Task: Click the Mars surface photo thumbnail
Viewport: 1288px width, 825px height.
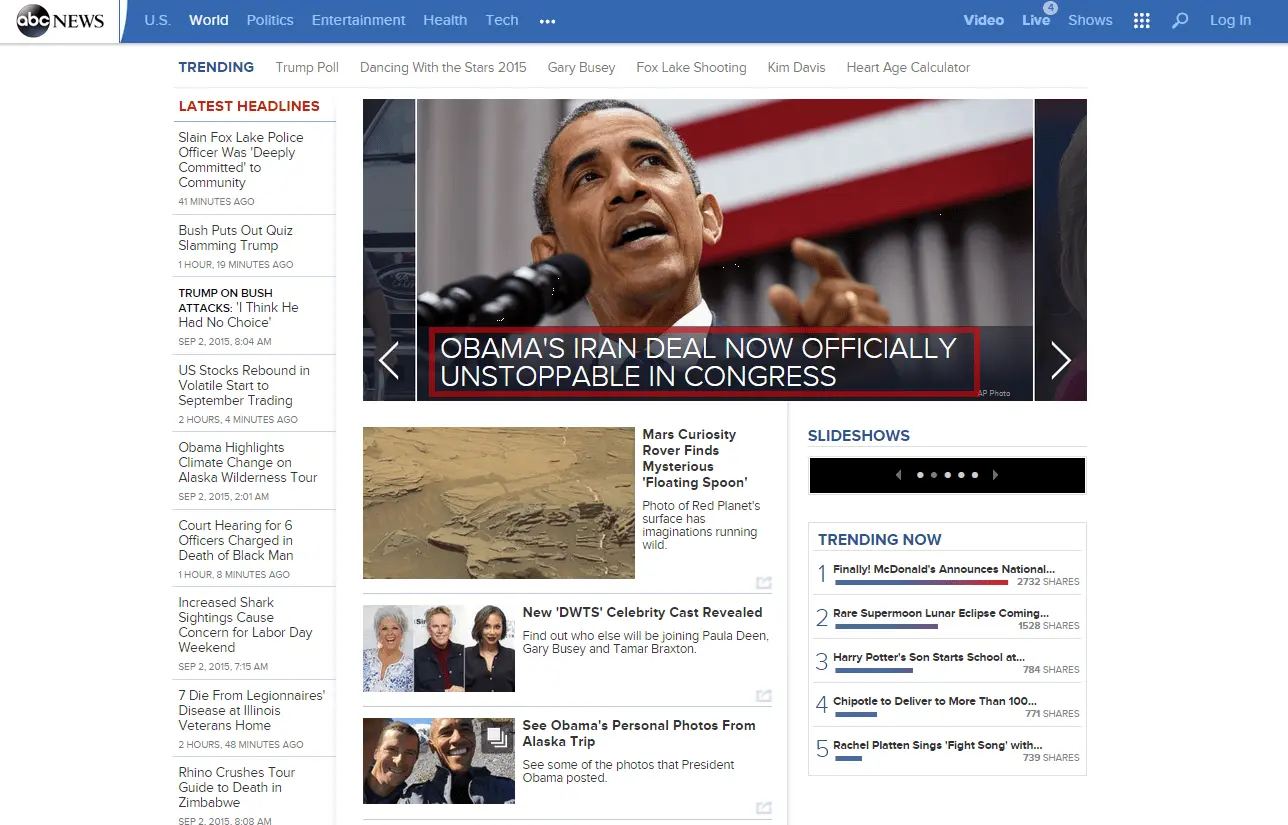Action: 499,503
